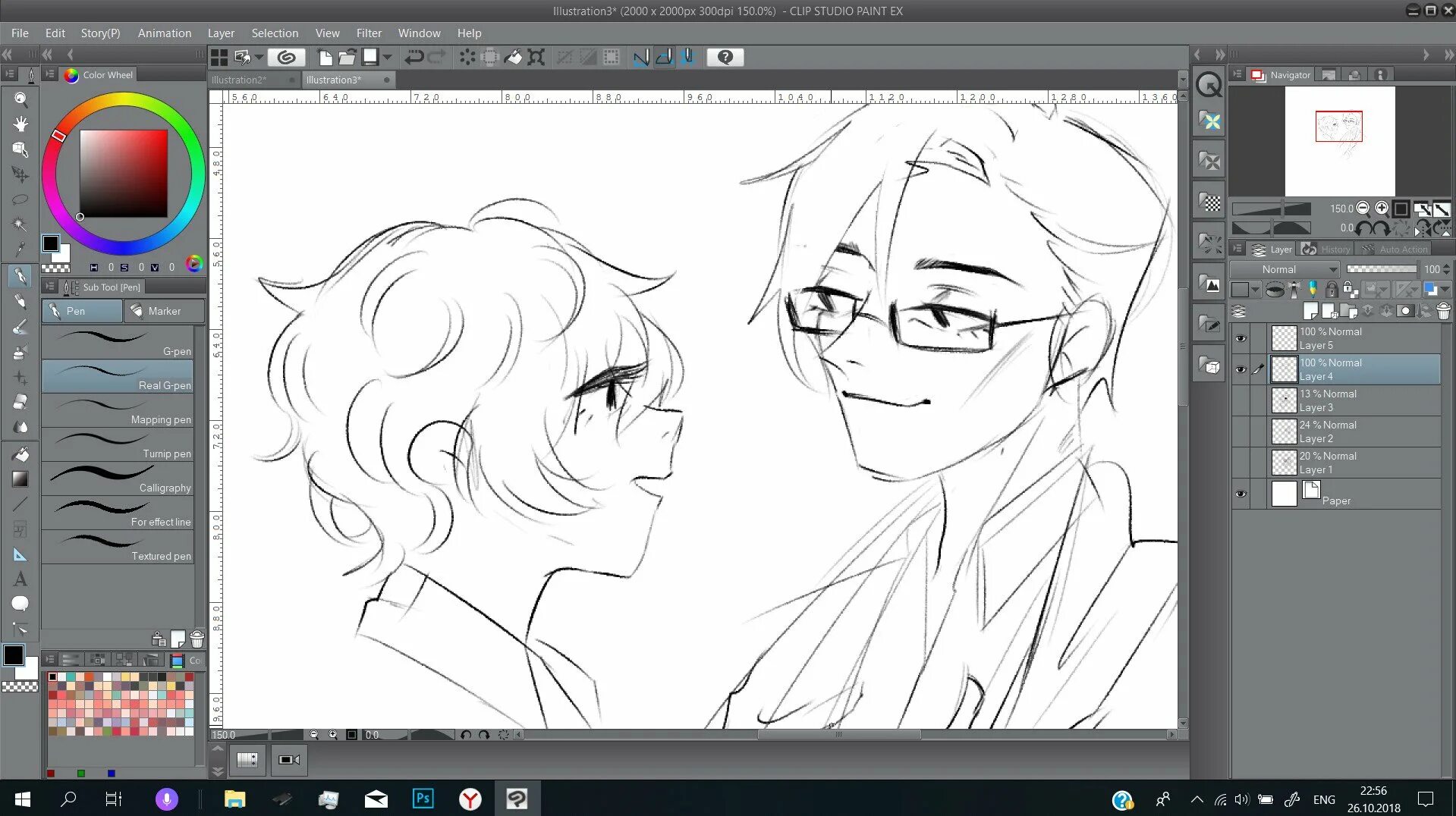This screenshot has height=816, width=1456.
Task: Open the Normal blending mode dropdown
Action: point(1284,269)
